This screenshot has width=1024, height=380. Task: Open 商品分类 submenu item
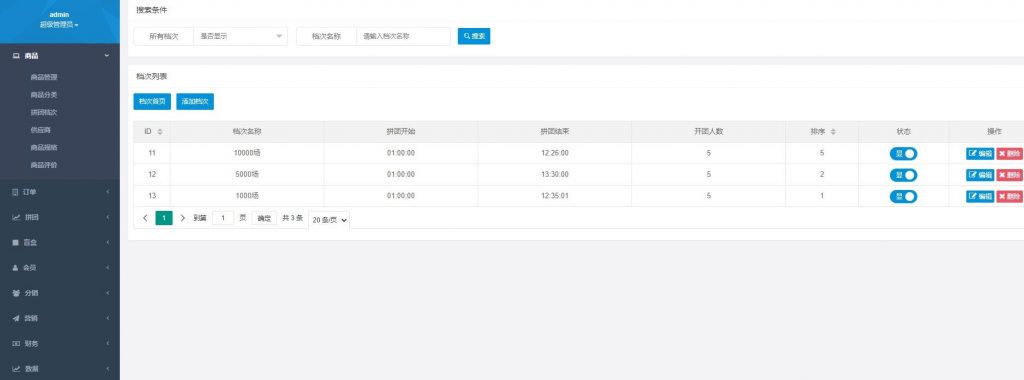[x=44, y=95]
